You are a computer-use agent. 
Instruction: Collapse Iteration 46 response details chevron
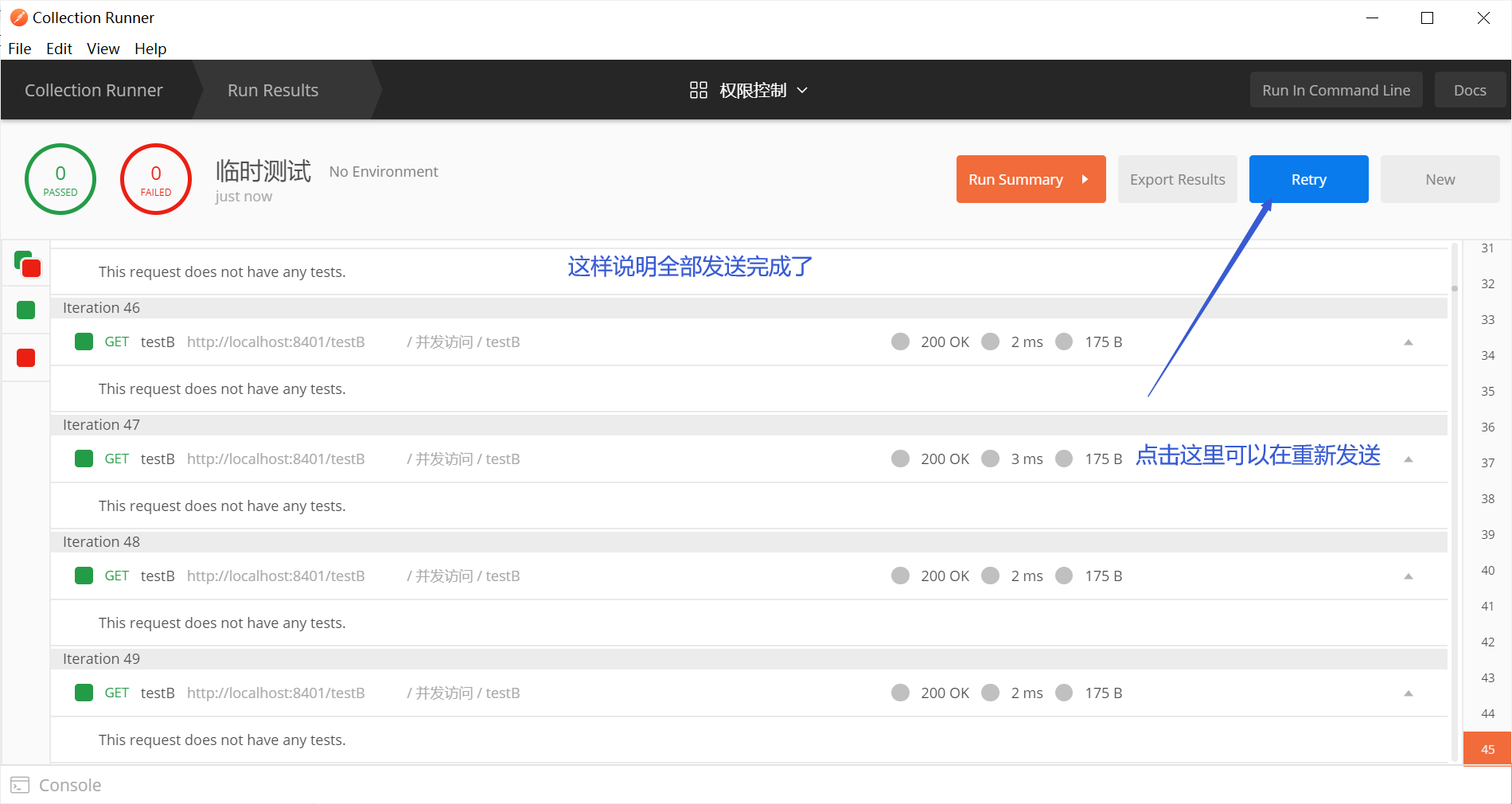point(1409,342)
